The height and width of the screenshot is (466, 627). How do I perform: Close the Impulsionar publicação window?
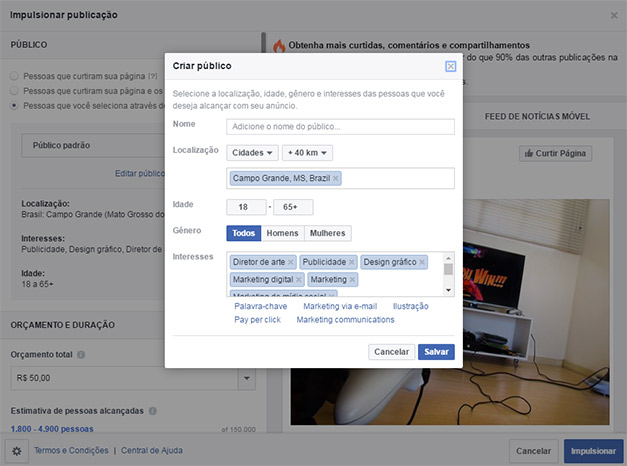[614, 15]
